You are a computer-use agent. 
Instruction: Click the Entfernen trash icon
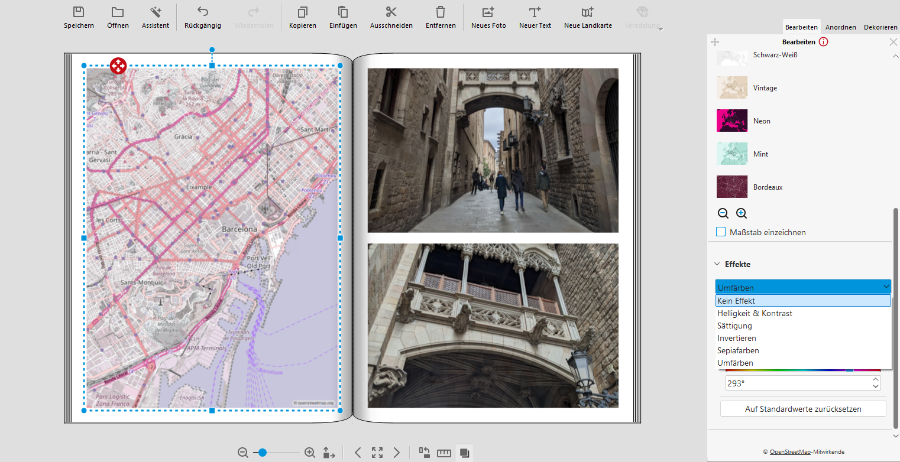(x=440, y=12)
